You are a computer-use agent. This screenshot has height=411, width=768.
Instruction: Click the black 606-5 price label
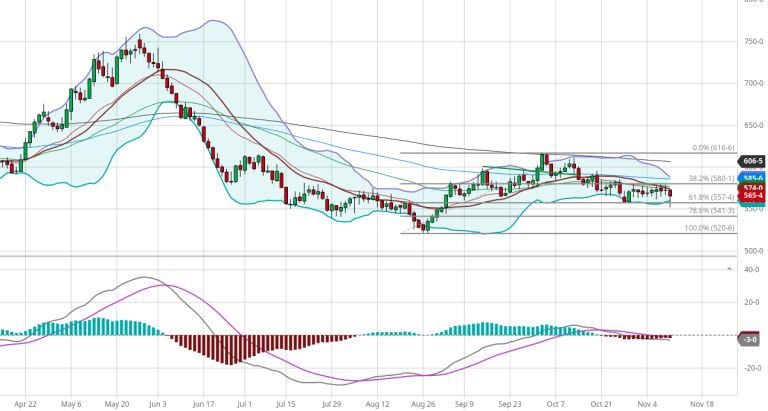tap(753, 161)
